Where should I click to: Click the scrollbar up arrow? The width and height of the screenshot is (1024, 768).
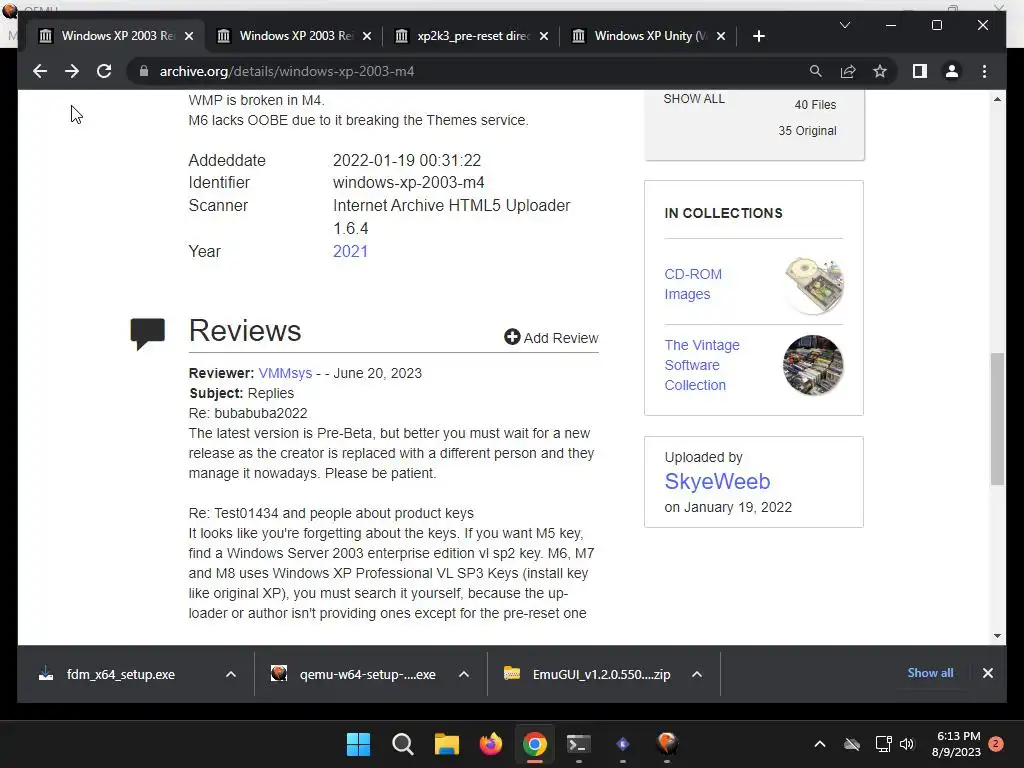click(997, 99)
